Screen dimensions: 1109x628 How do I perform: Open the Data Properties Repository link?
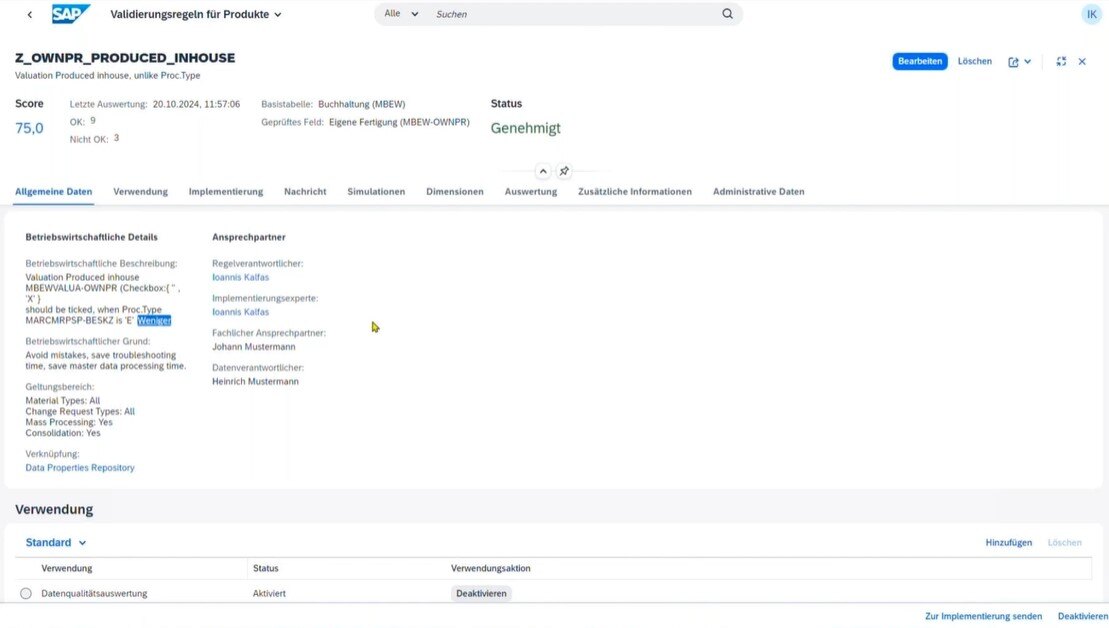tap(80, 466)
